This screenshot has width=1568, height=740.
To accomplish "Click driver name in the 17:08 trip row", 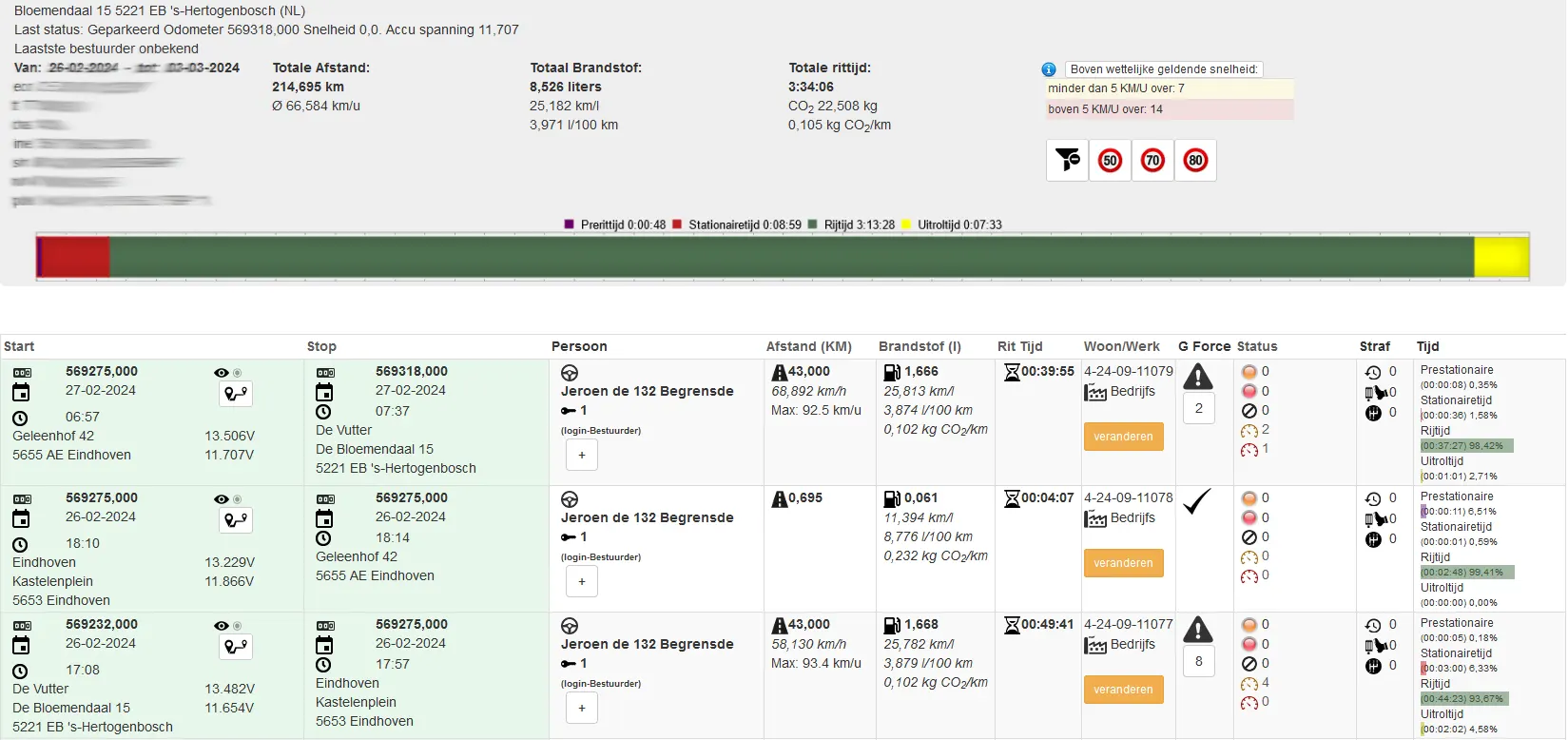I will point(648,644).
